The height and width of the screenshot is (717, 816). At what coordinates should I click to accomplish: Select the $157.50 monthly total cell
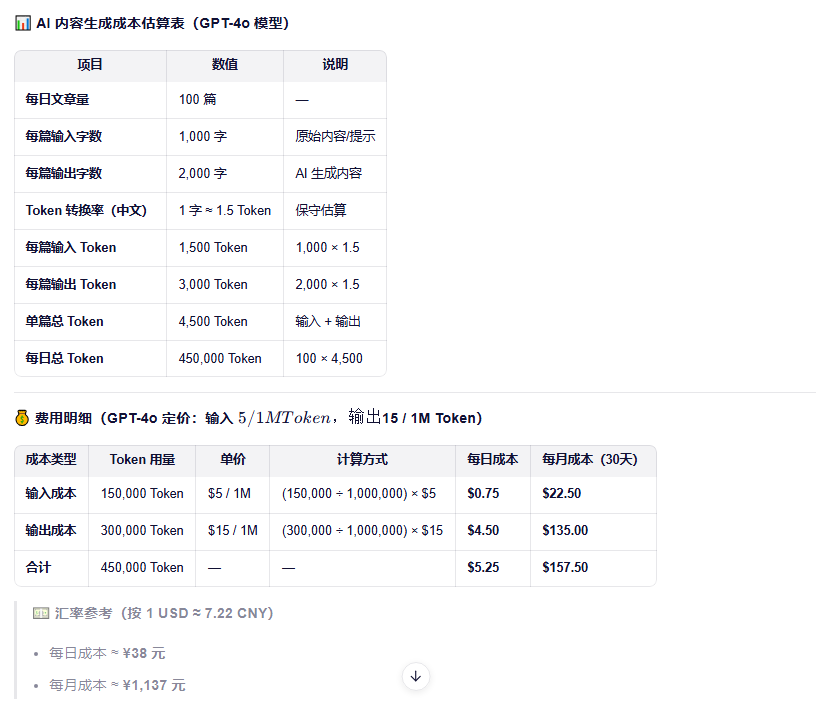click(565, 567)
